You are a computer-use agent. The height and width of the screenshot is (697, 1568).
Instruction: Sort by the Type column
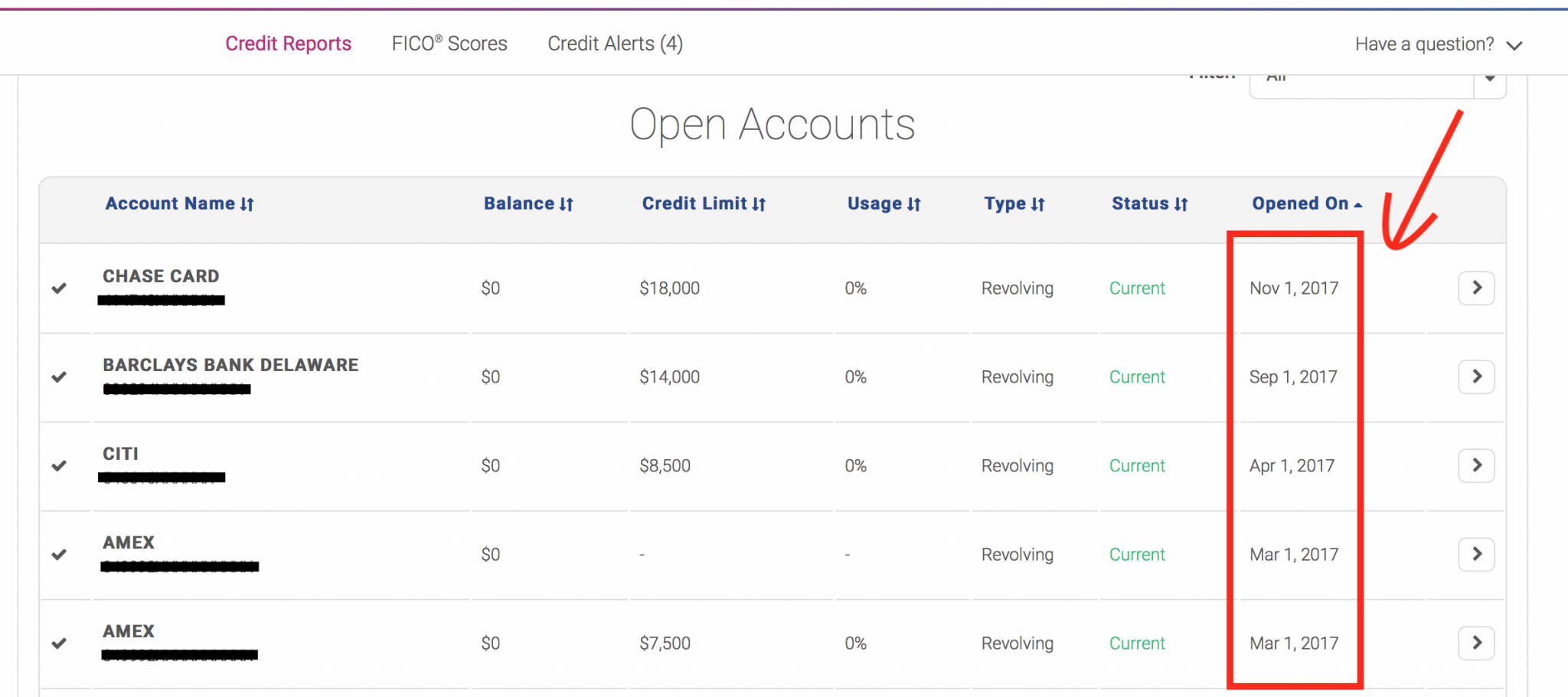point(1014,204)
